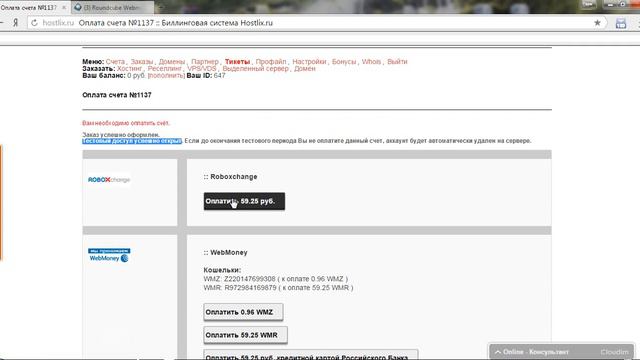
Task: Order VPS/VDS from the Заказать row
Action: pyautogui.click(x=202, y=69)
